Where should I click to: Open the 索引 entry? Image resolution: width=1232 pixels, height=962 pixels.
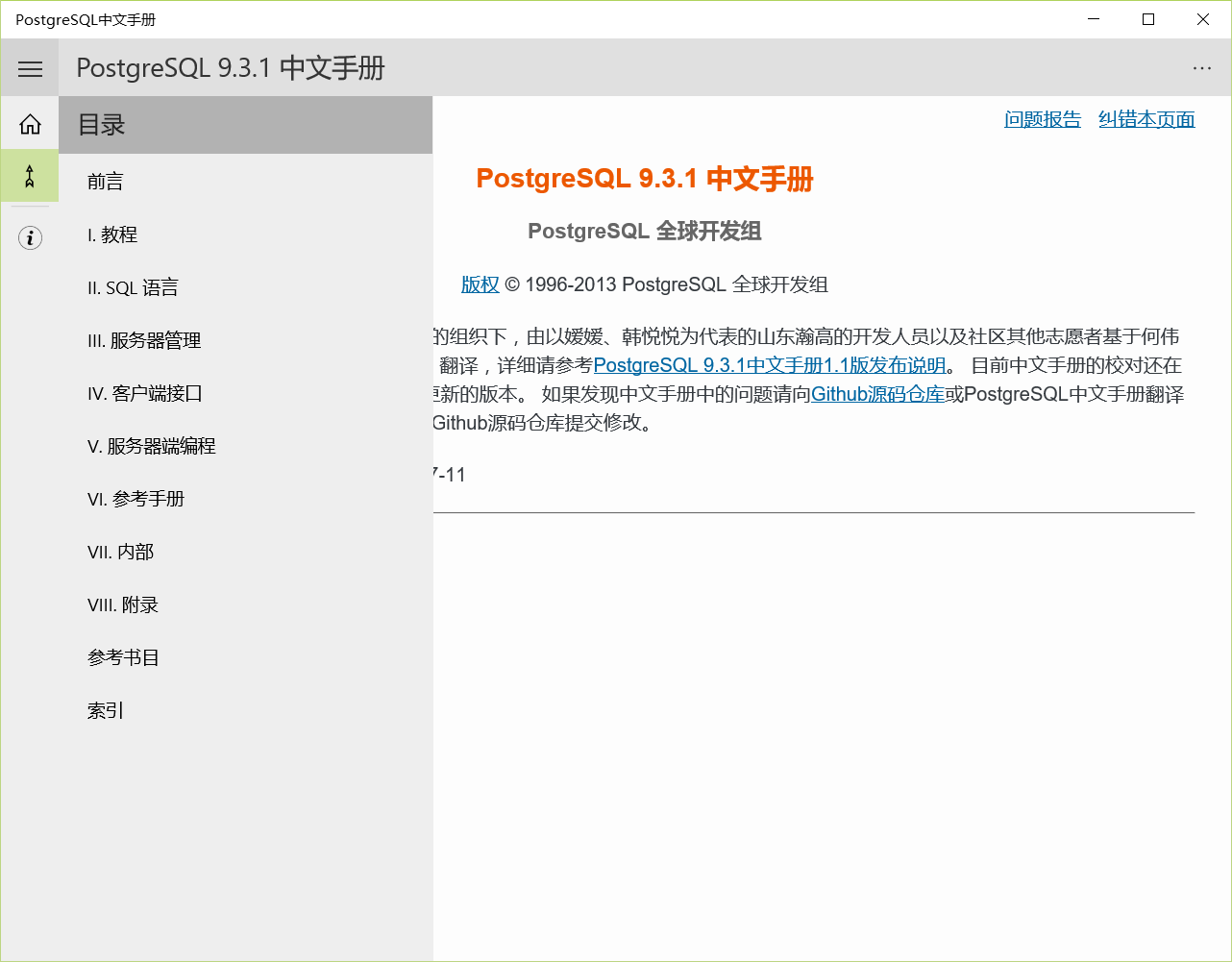(246, 710)
